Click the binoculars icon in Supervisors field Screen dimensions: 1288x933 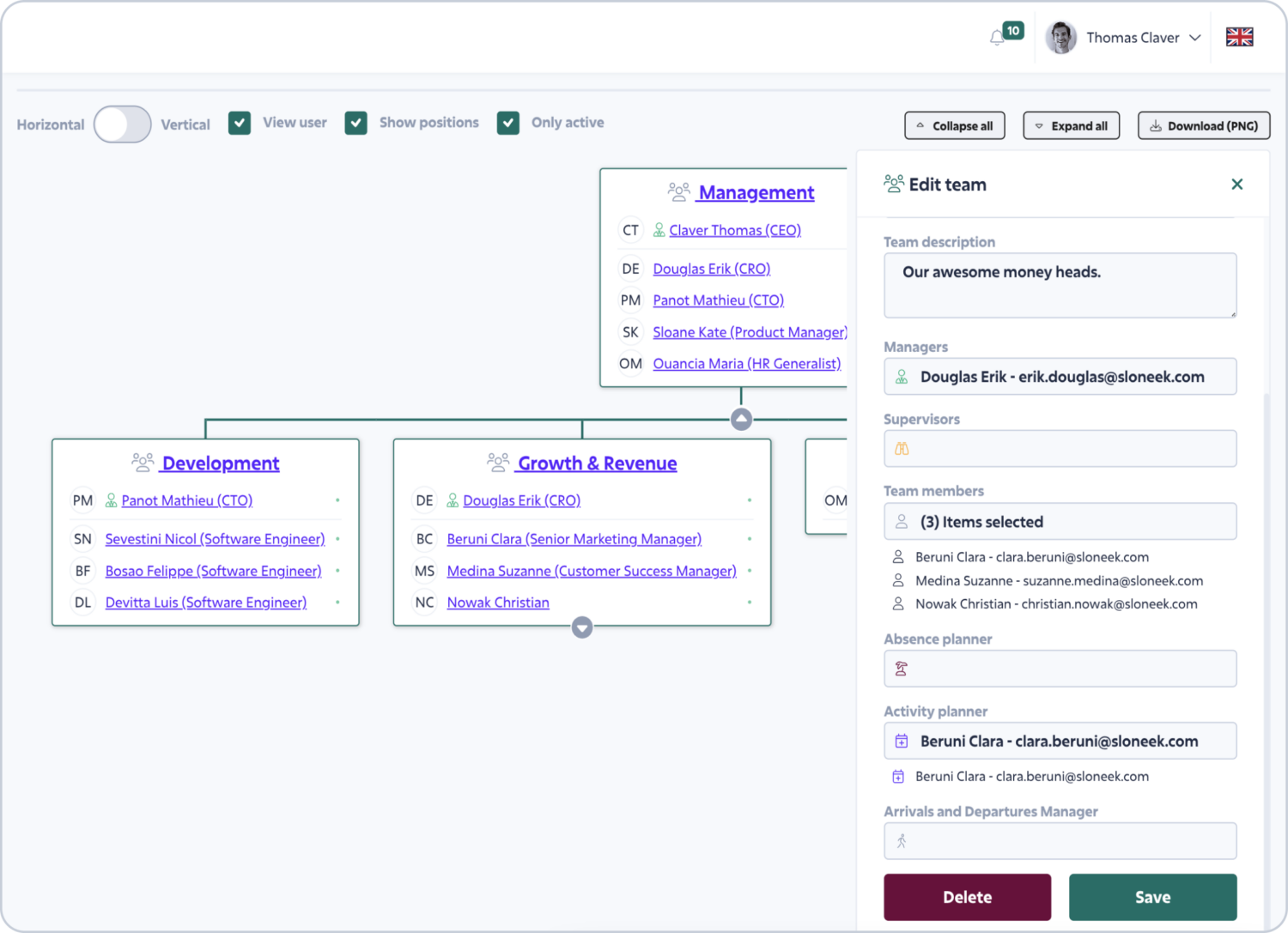pyautogui.click(x=902, y=449)
